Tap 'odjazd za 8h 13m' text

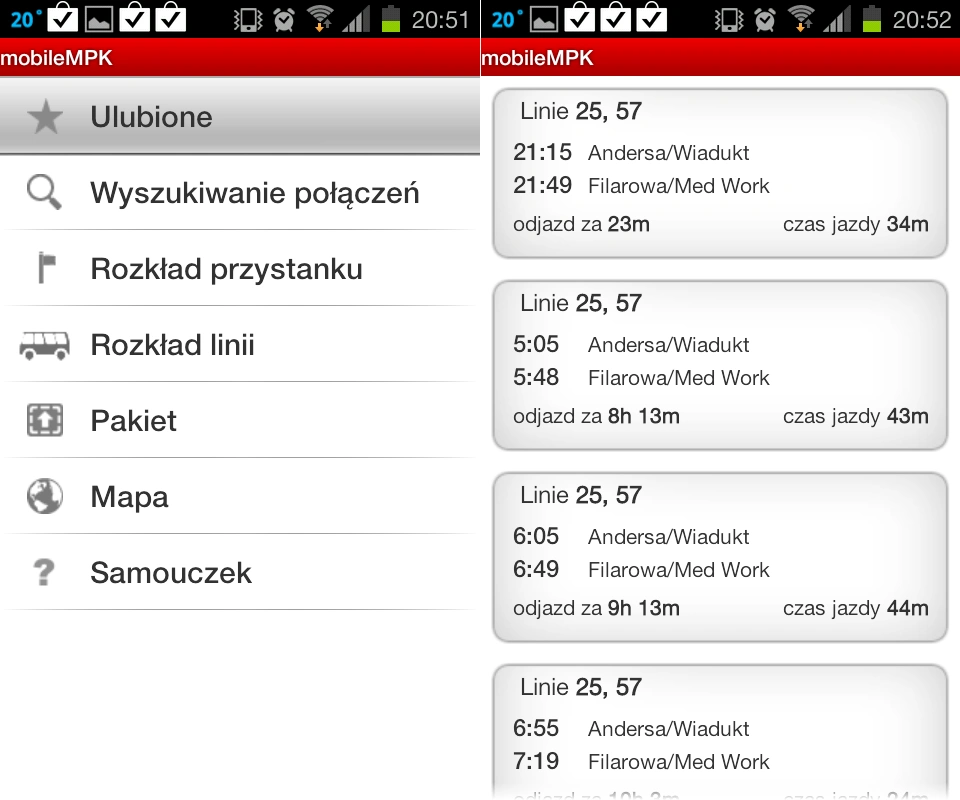coord(596,416)
